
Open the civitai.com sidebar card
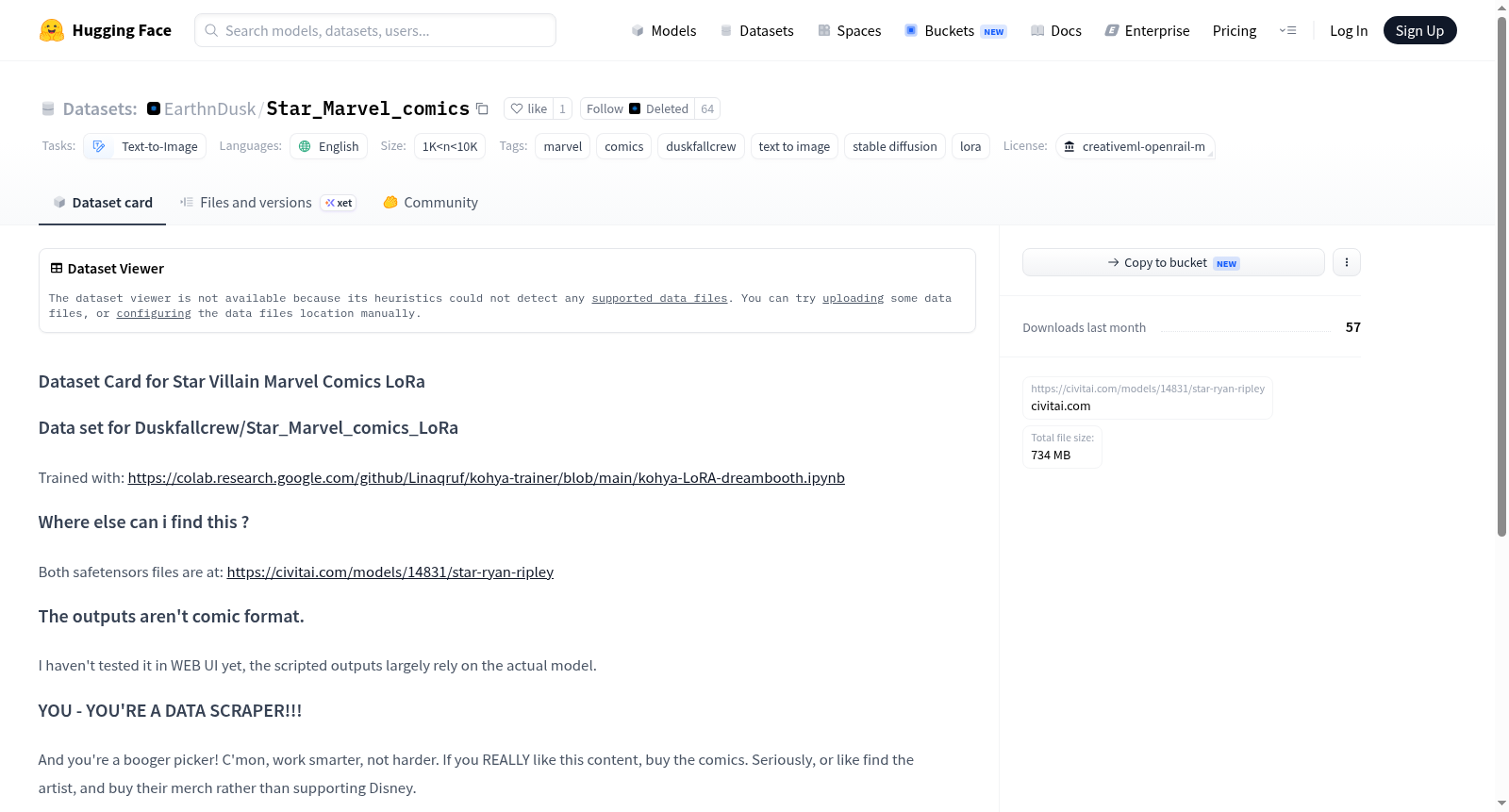pyautogui.click(x=1148, y=398)
